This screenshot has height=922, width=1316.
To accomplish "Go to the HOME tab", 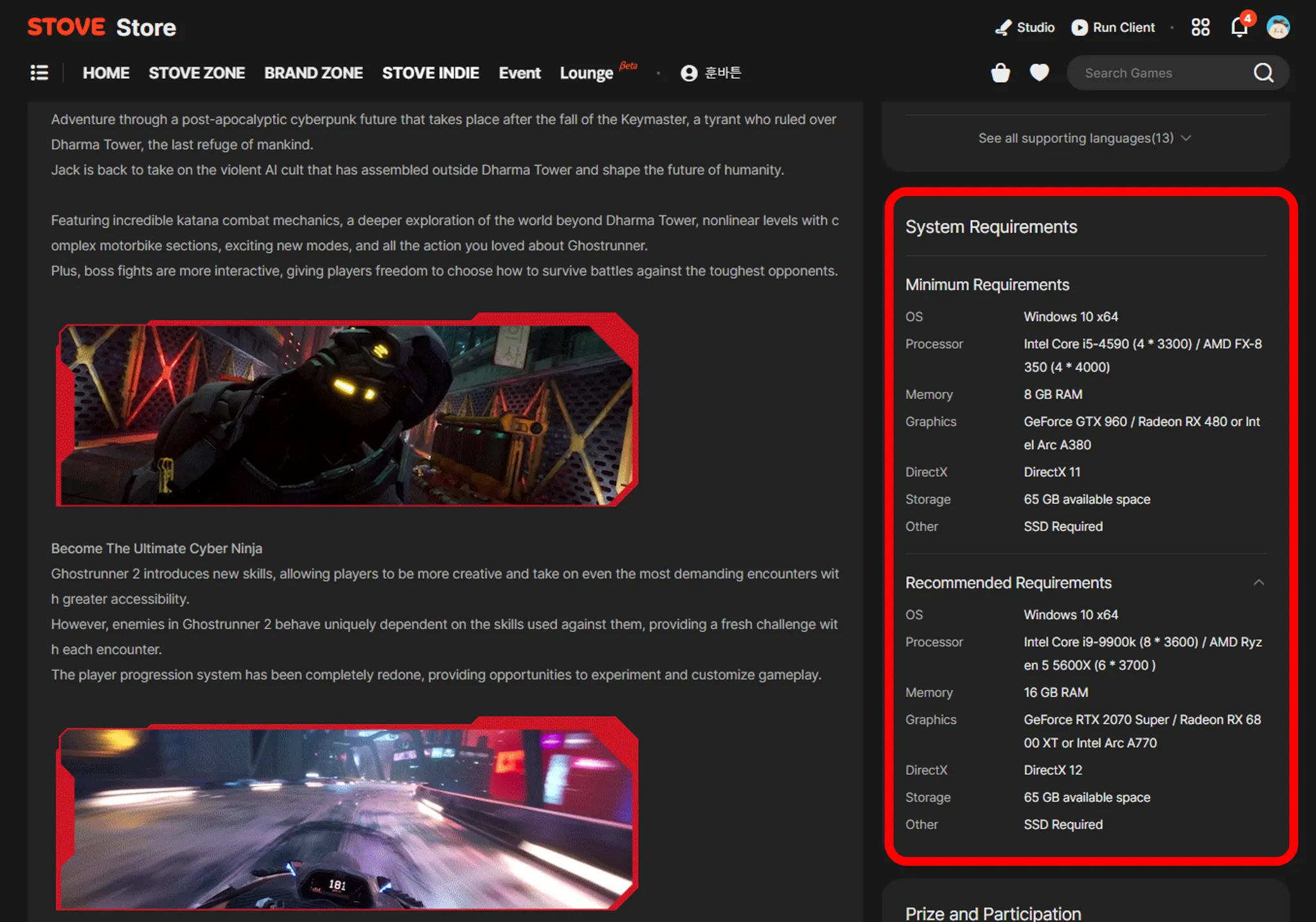I will pos(106,73).
